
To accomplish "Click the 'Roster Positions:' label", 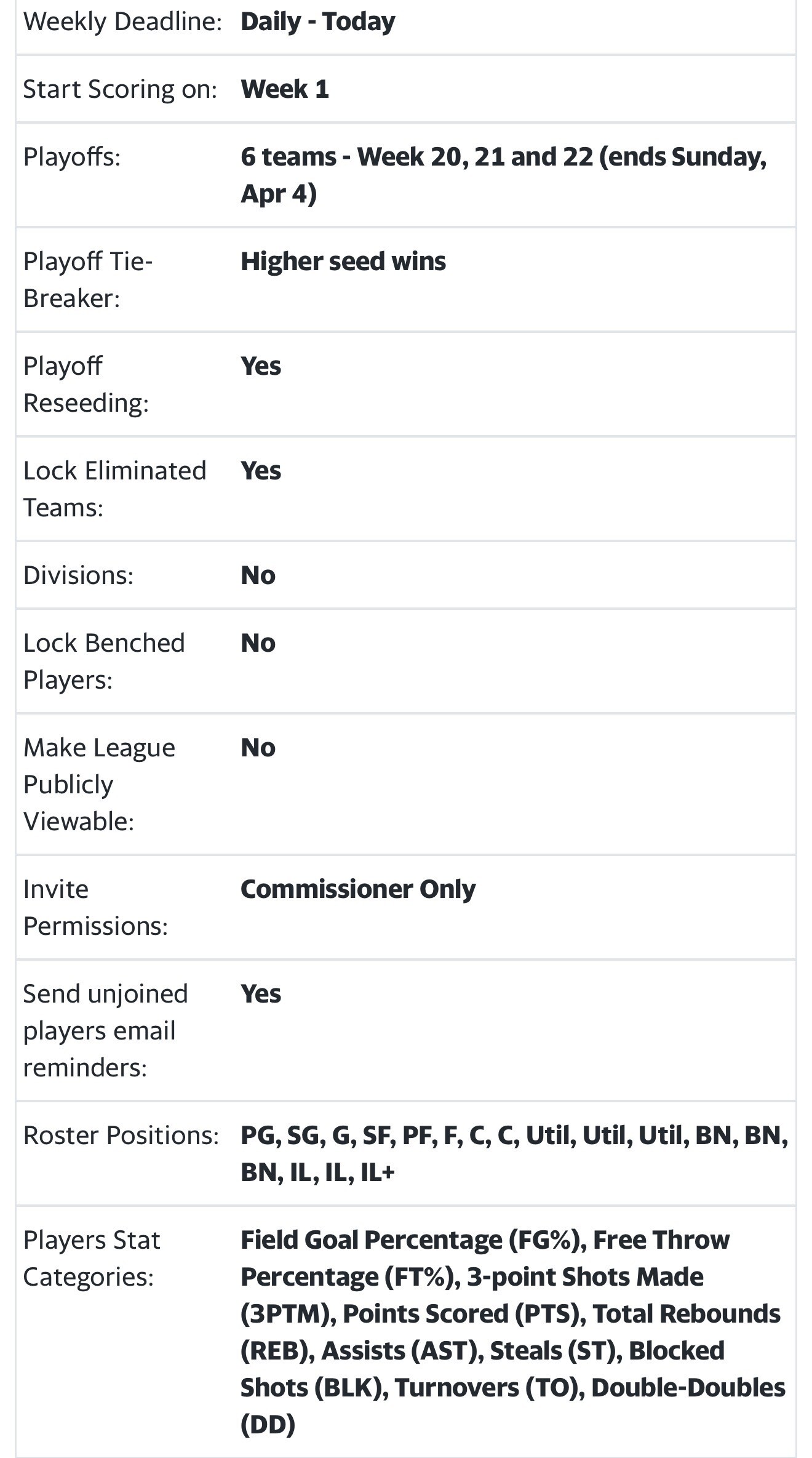I will [121, 1136].
